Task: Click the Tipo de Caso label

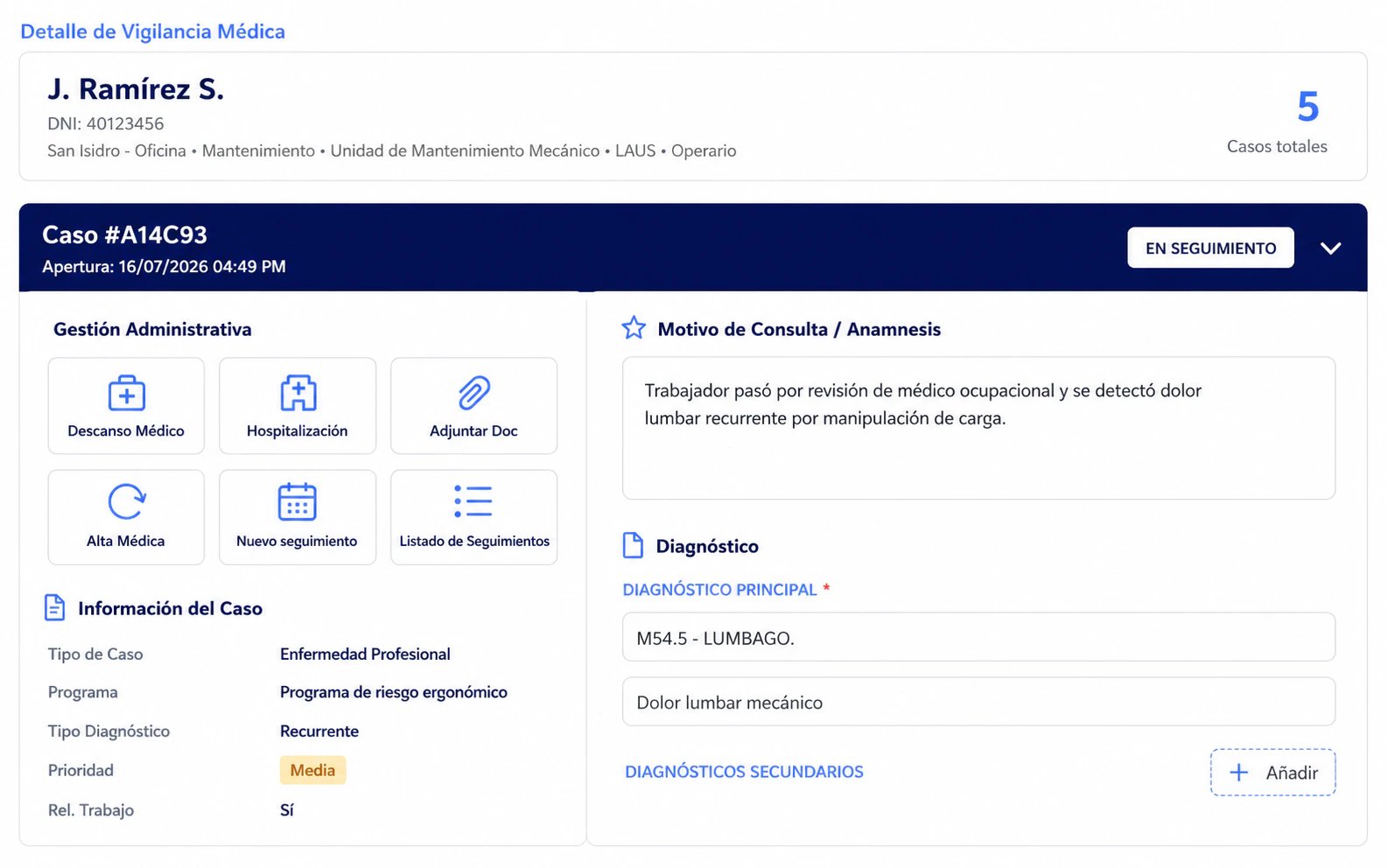Action: click(x=95, y=654)
